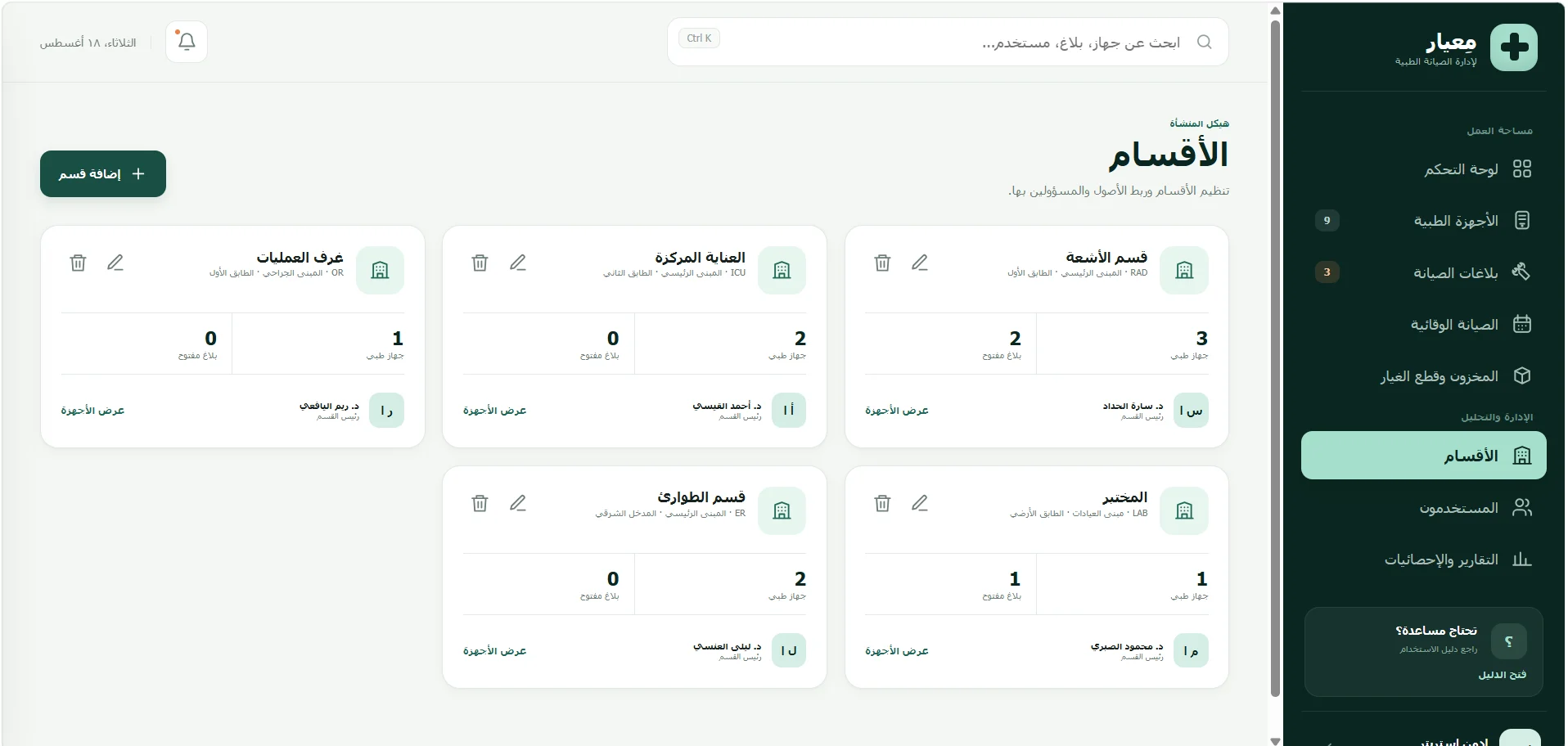
Task: Open بلاغات الصيانة in sidebar
Action: point(1424,272)
